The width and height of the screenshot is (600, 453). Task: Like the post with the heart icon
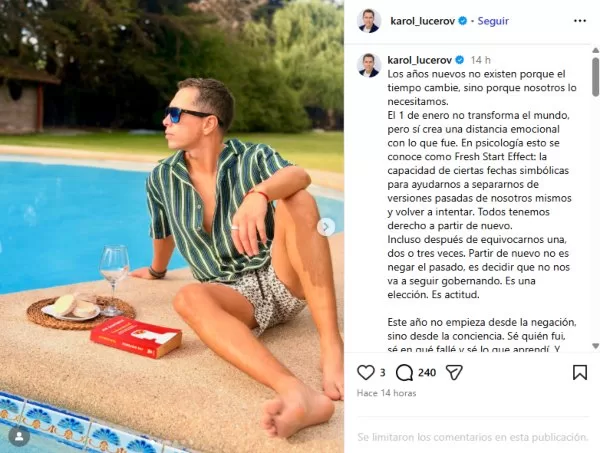tap(365, 372)
